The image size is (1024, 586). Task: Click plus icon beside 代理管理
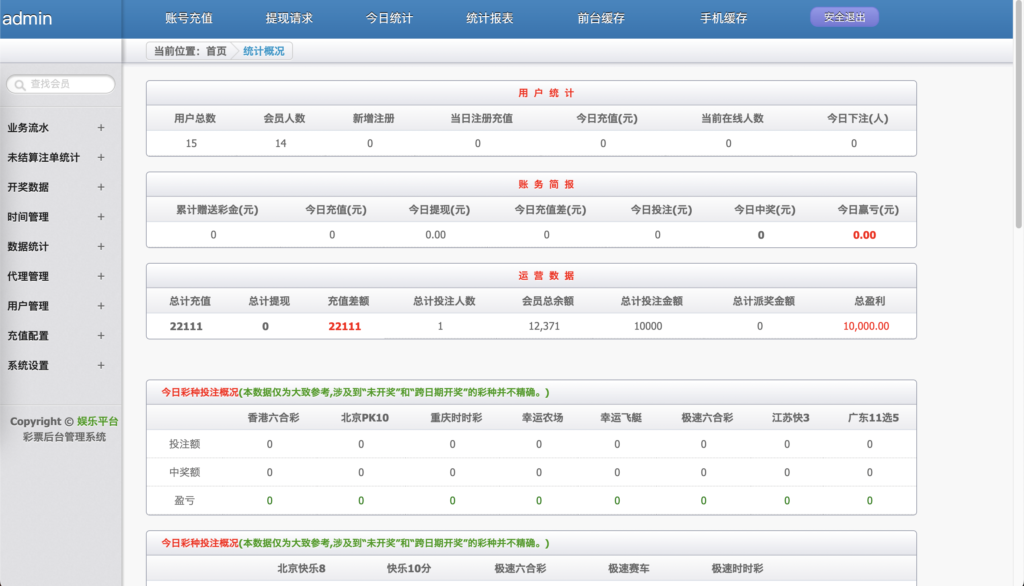[x=100, y=276]
